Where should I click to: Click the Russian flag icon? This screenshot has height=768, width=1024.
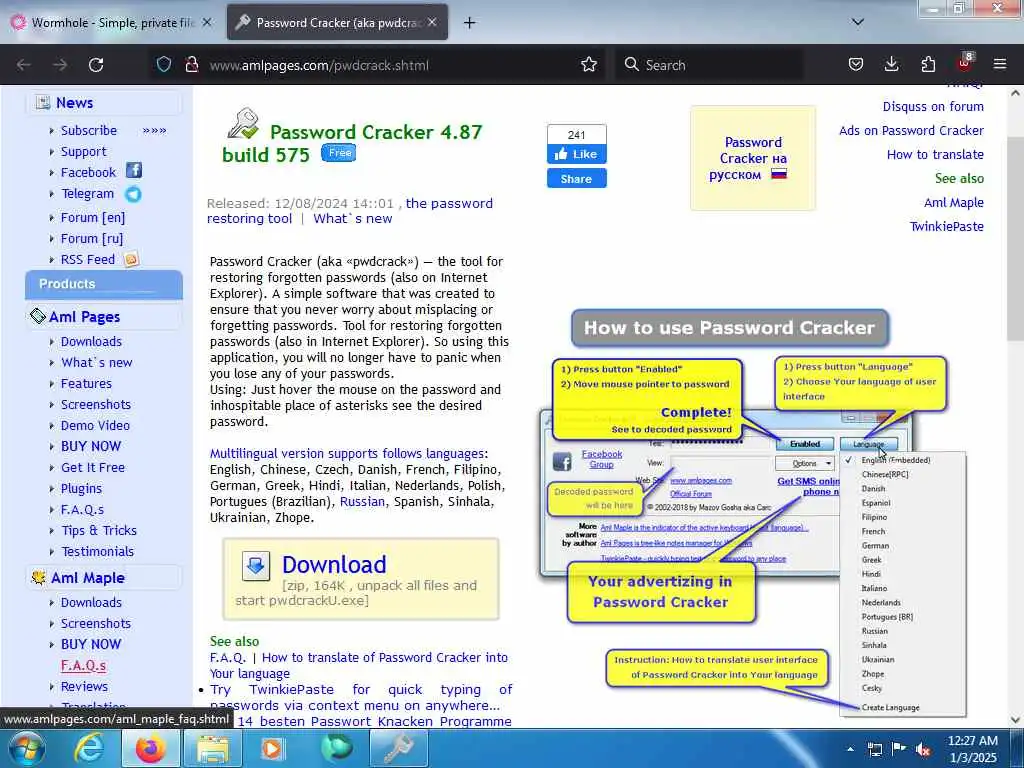click(779, 174)
